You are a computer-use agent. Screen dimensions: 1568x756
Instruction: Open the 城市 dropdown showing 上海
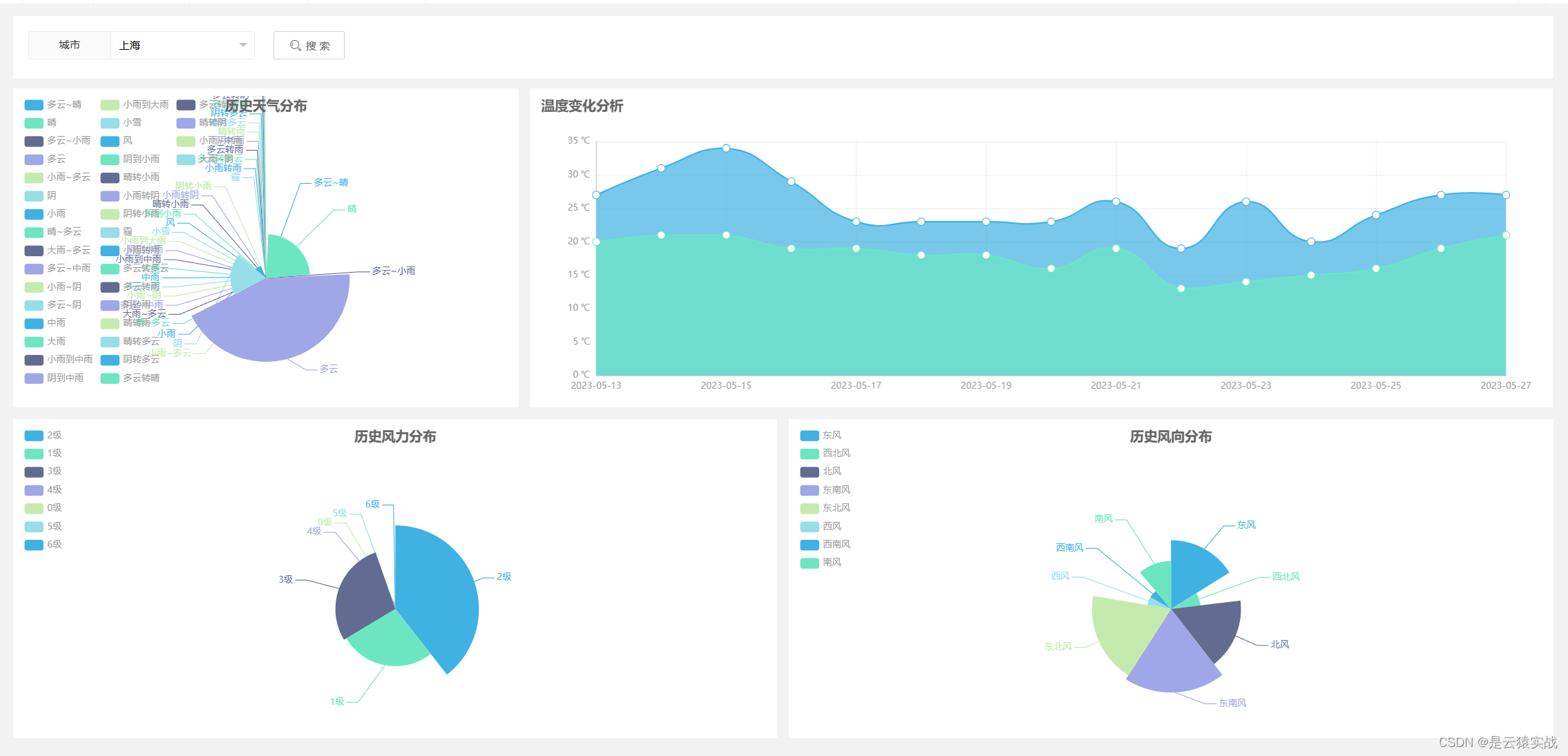182,45
